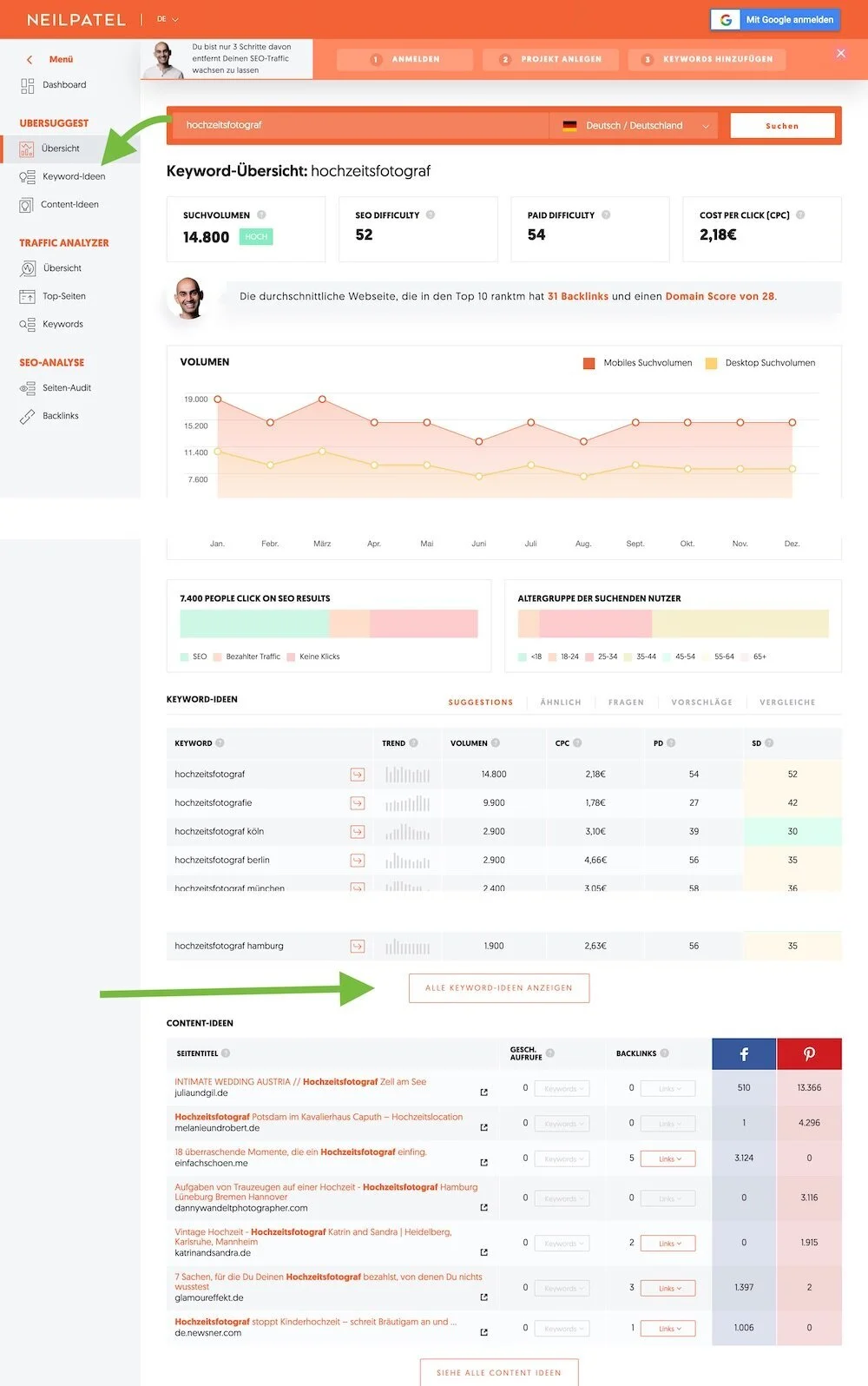Viewport: 868px width, 1386px height.
Task: Toggle Desktop Suchvolumen legend swatch
Action: click(x=711, y=363)
